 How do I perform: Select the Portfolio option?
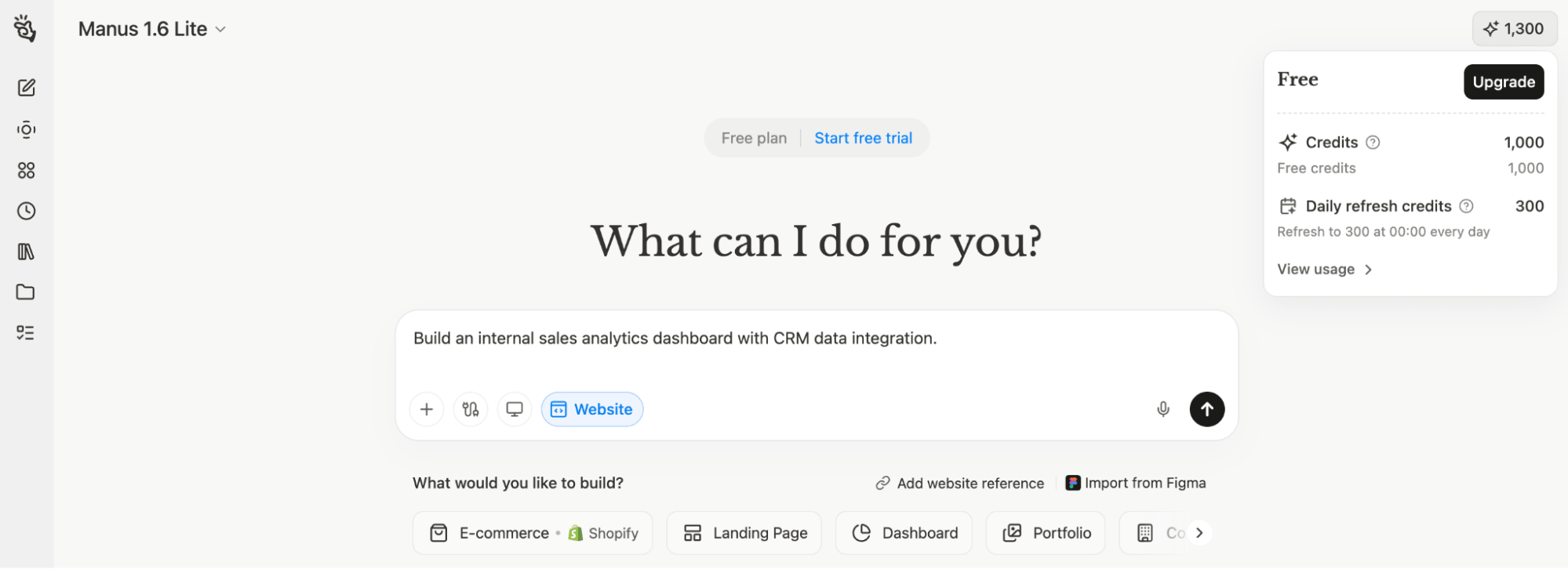click(x=1046, y=533)
